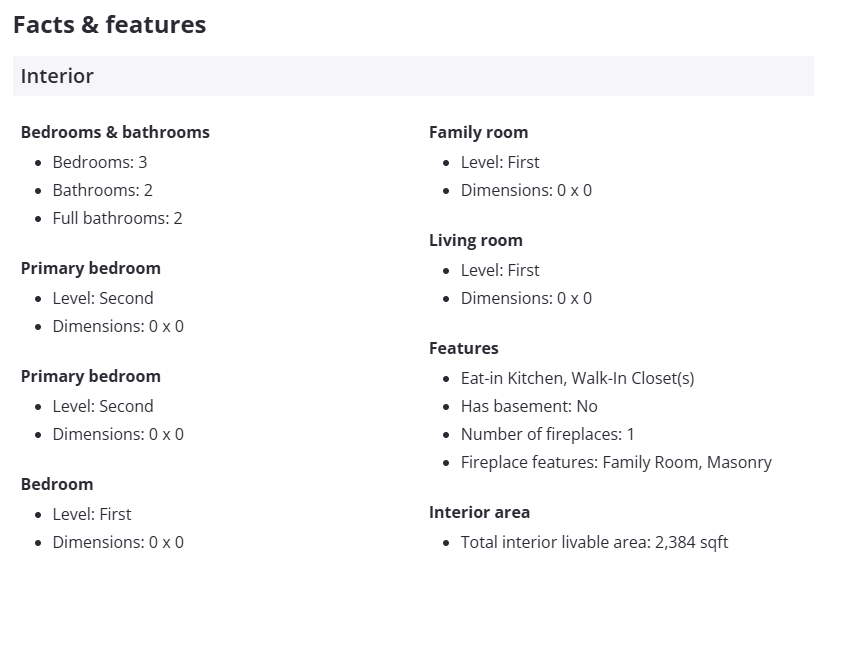Select the Total interior livable area entry
The width and height of the screenshot is (858, 655).
click(x=594, y=542)
